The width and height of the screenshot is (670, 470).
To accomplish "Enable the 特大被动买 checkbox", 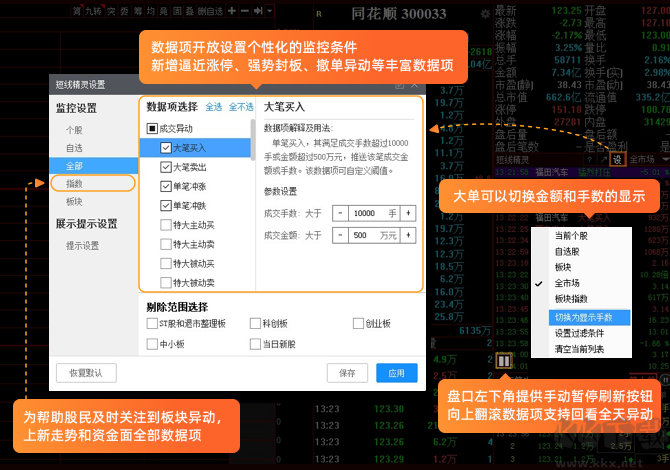I will (166, 263).
